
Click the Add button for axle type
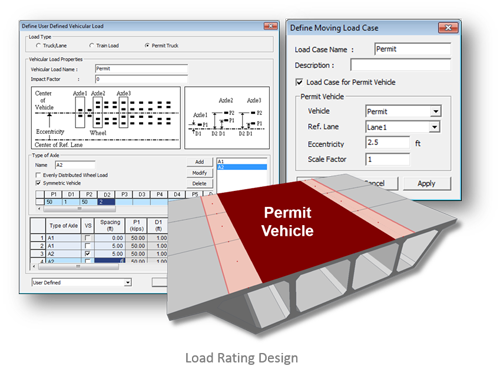199,162
